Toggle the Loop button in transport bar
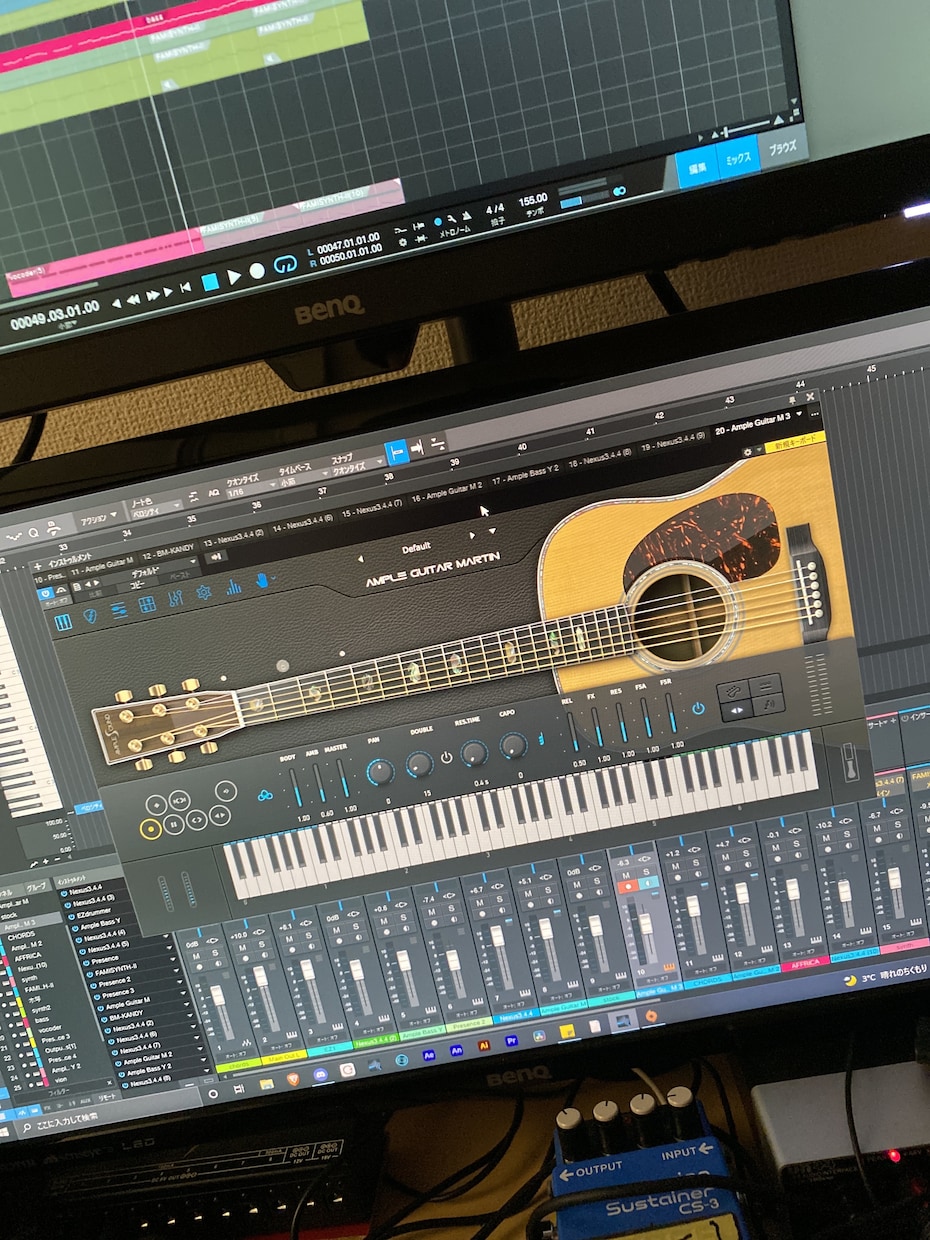The height and width of the screenshot is (1240, 930). tap(285, 264)
